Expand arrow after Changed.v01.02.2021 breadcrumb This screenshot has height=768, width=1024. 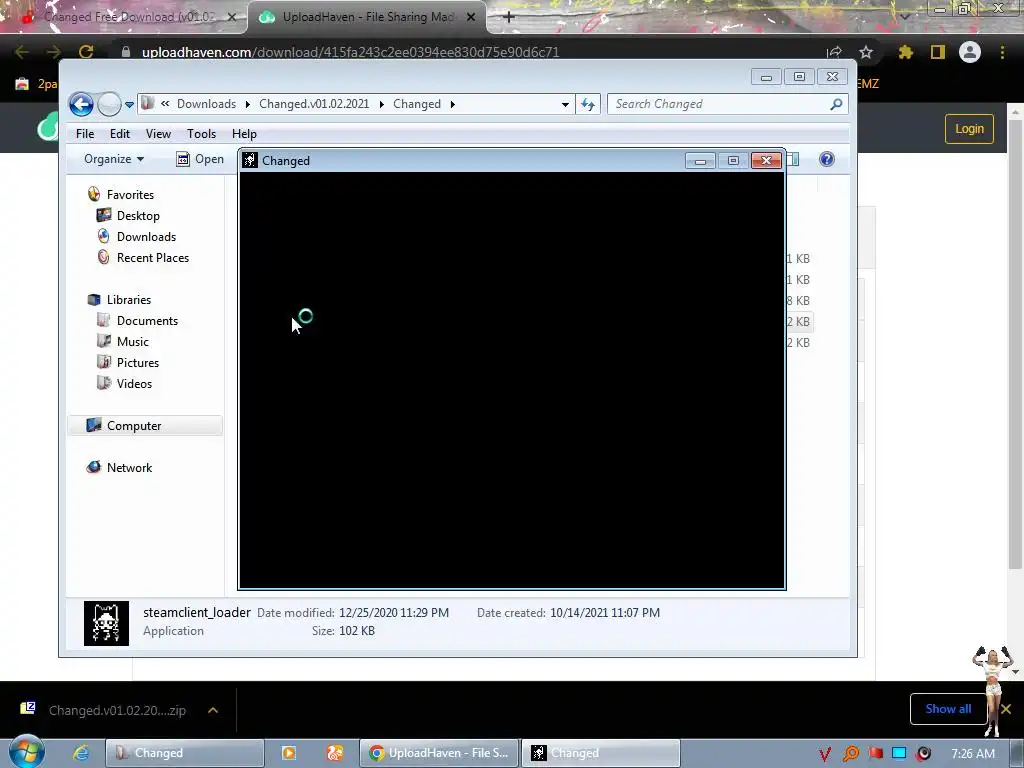click(x=381, y=104)
